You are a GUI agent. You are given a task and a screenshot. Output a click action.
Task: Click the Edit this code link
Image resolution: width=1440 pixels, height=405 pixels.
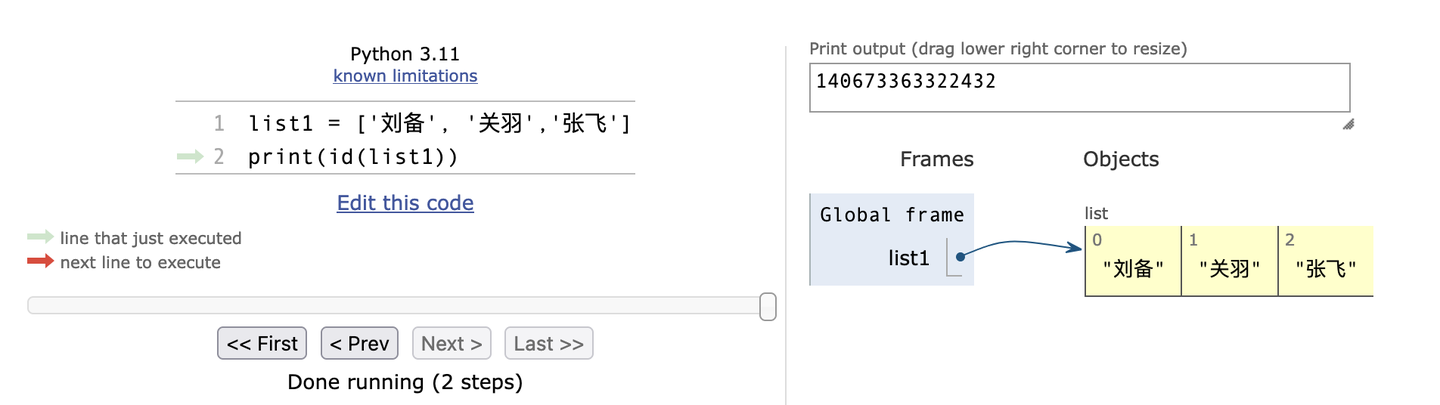click(405, 203)
